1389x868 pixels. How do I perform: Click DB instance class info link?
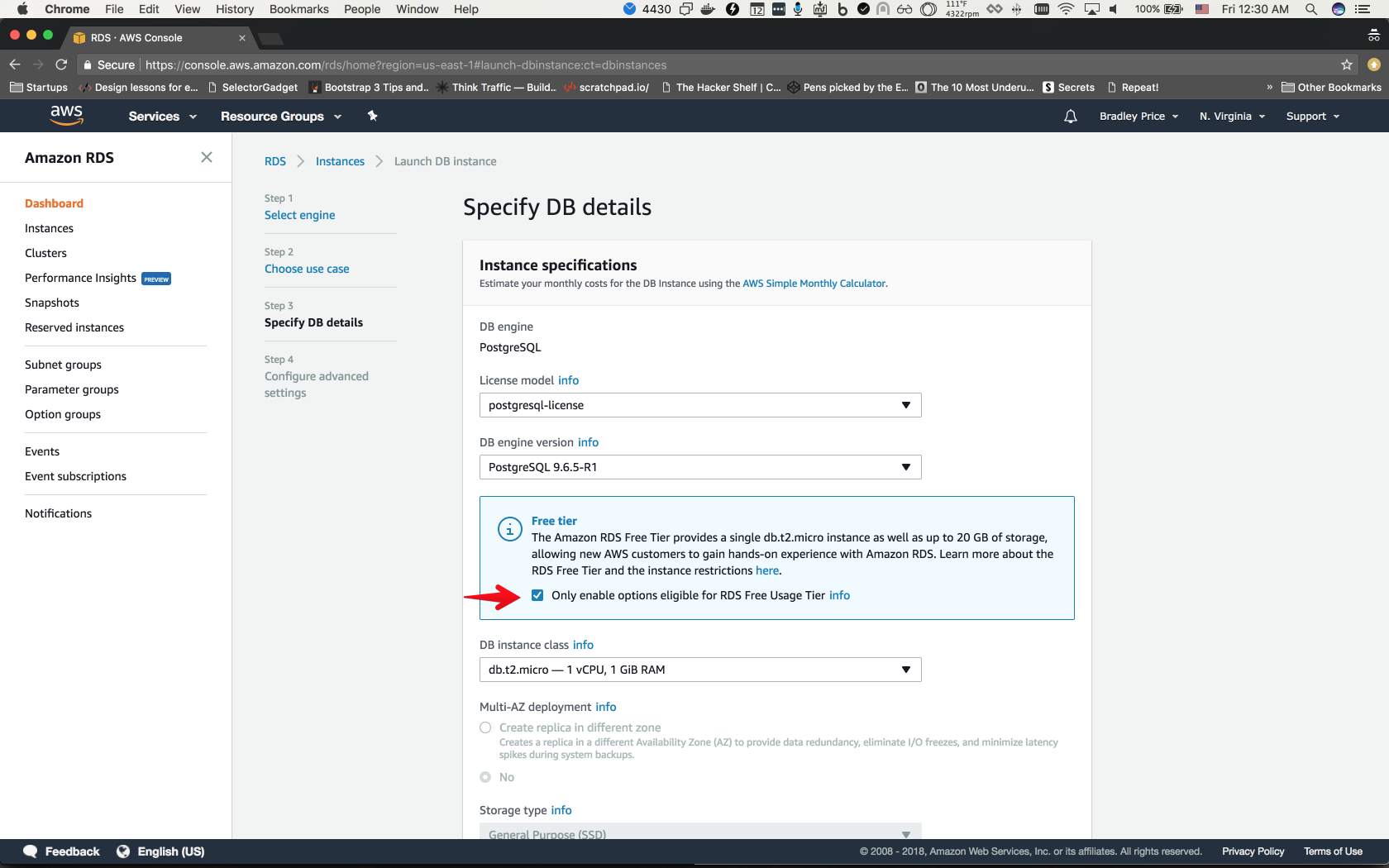[x=583, y=645]
